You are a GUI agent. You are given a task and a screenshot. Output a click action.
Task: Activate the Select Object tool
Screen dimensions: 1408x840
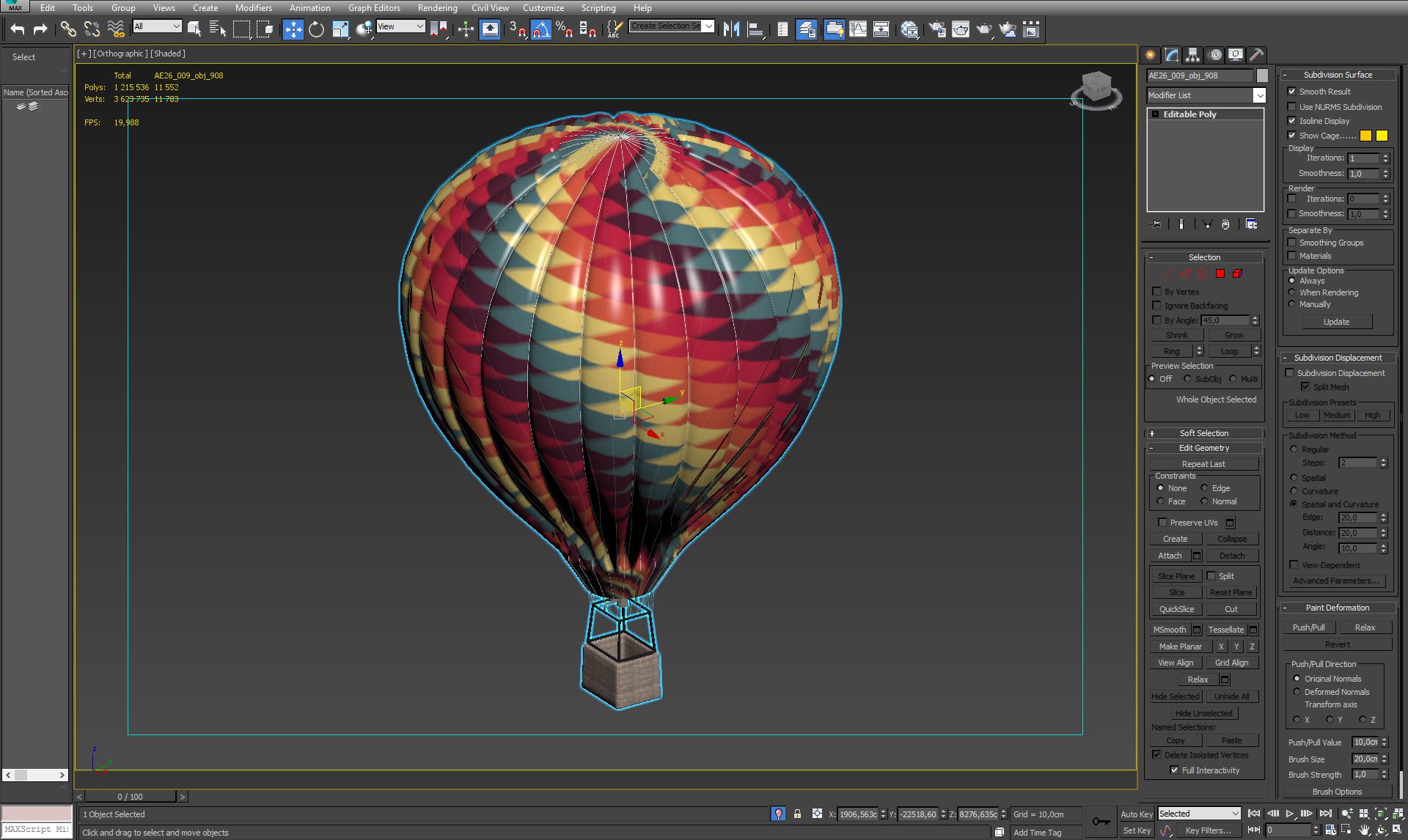(194, 29)
